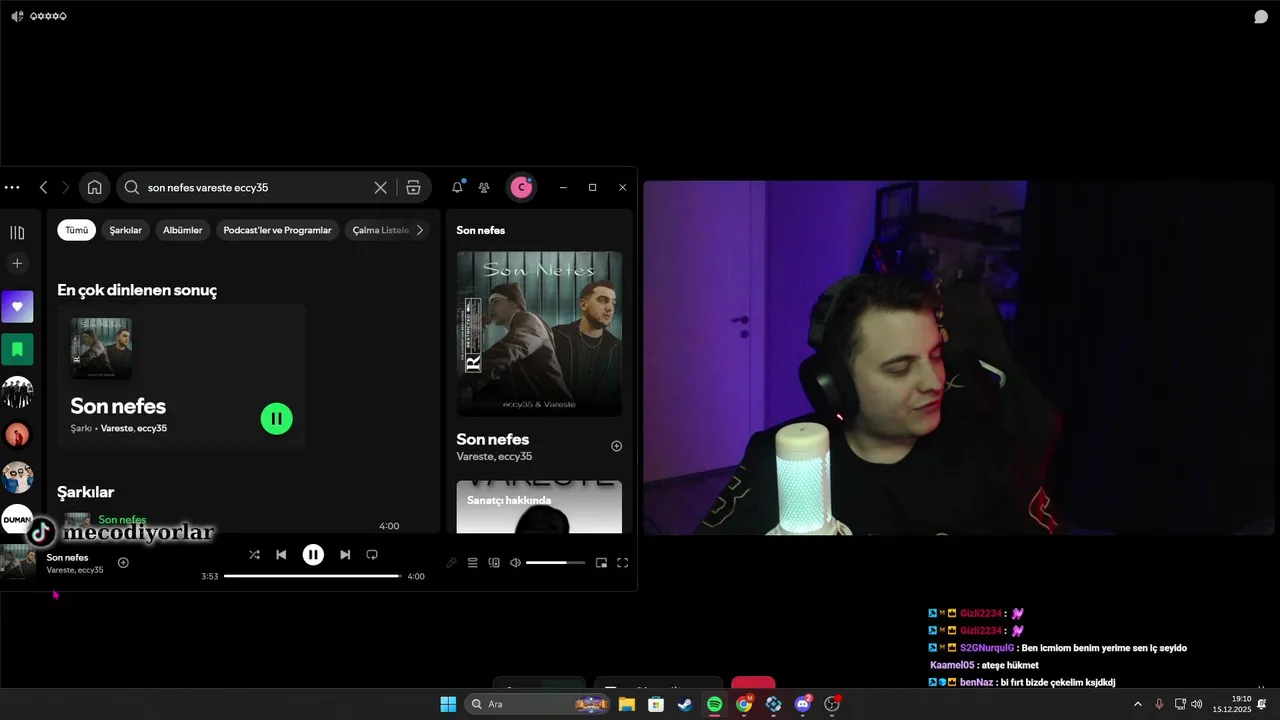Viewport: 1280px width, 720px height.
Task: Open the mini player
Action: pyautogui.click(x=601, y=563)
